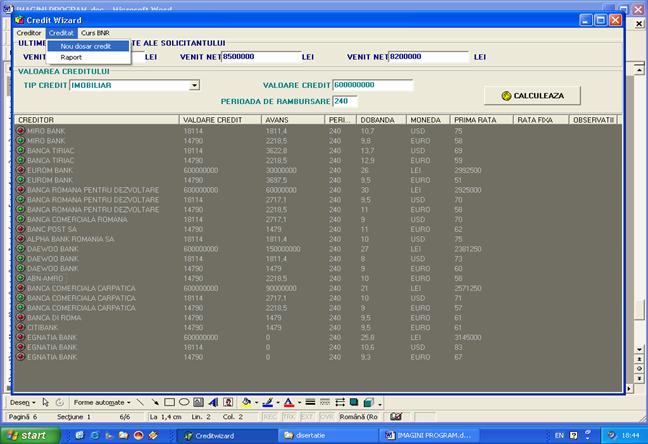Click the PRIMA RATA column header

481,120
